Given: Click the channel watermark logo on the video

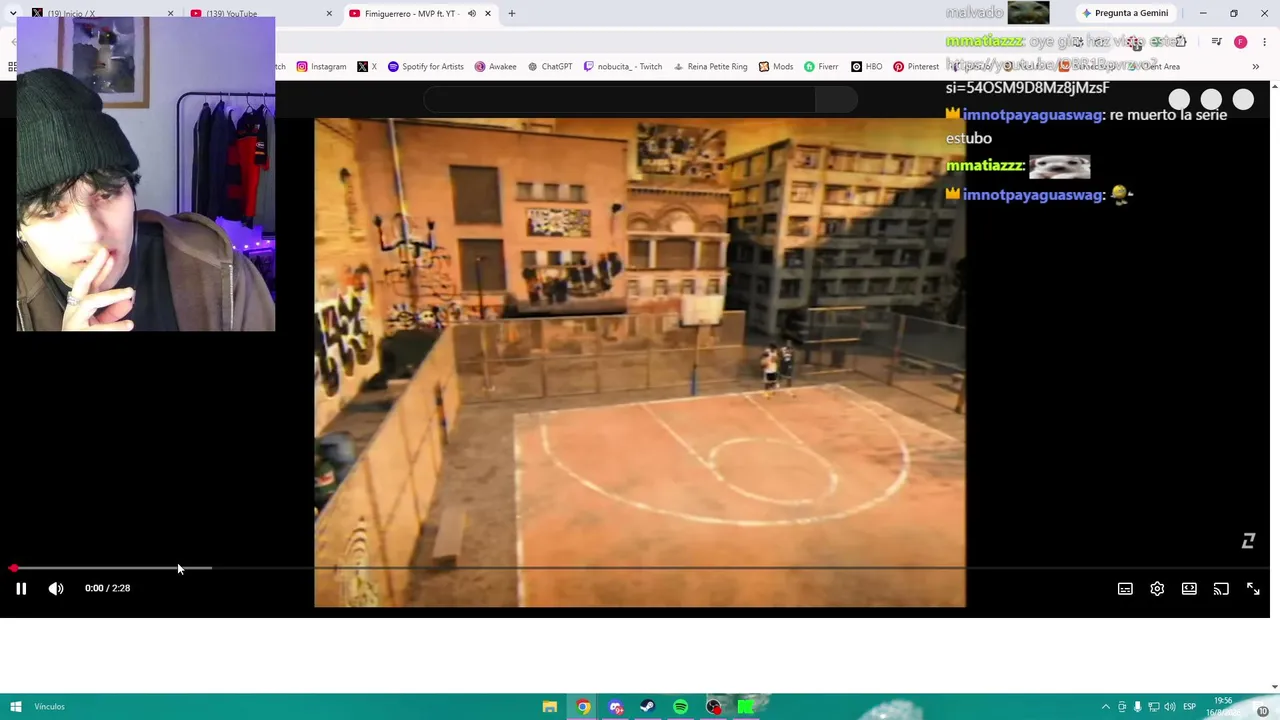Looking at the screenshot, I should pos(1248,541).
